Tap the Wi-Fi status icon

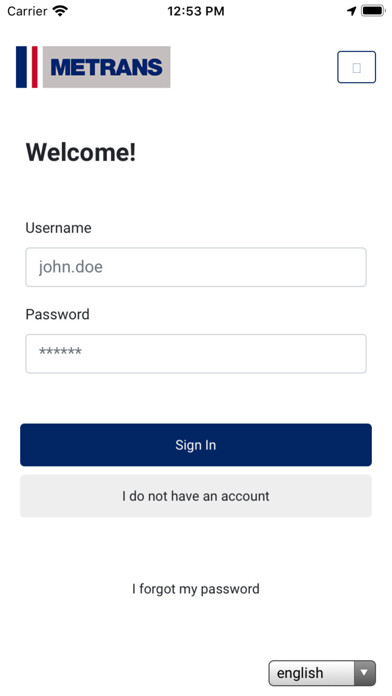(x=60, y=11)
